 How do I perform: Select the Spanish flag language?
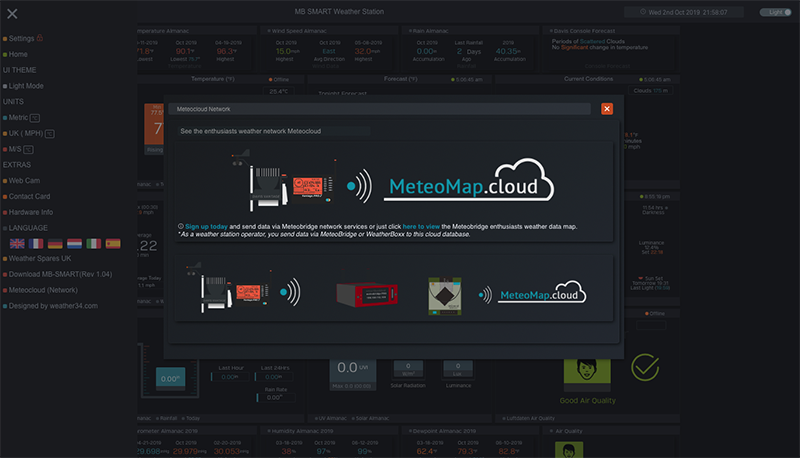pyautogui.click(x=112, y=243)
